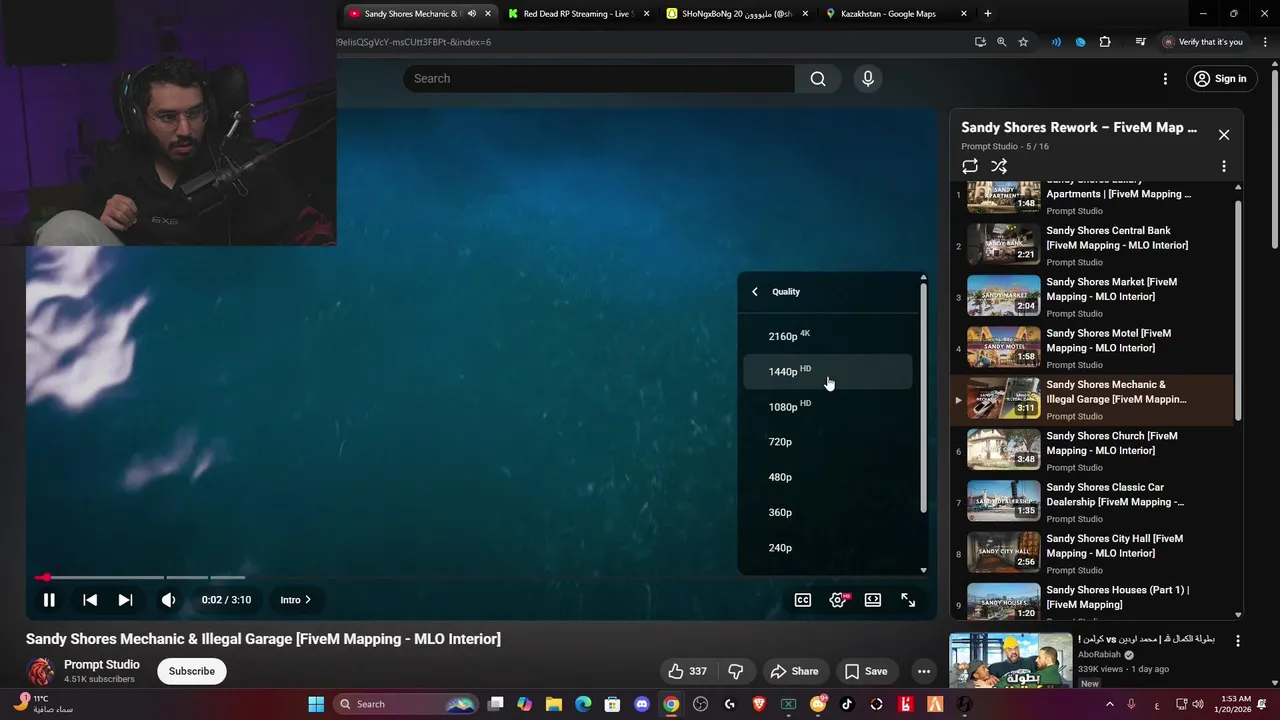Open Sandy Shores Motel video

pyautogui.click(x=1092, y=349)
